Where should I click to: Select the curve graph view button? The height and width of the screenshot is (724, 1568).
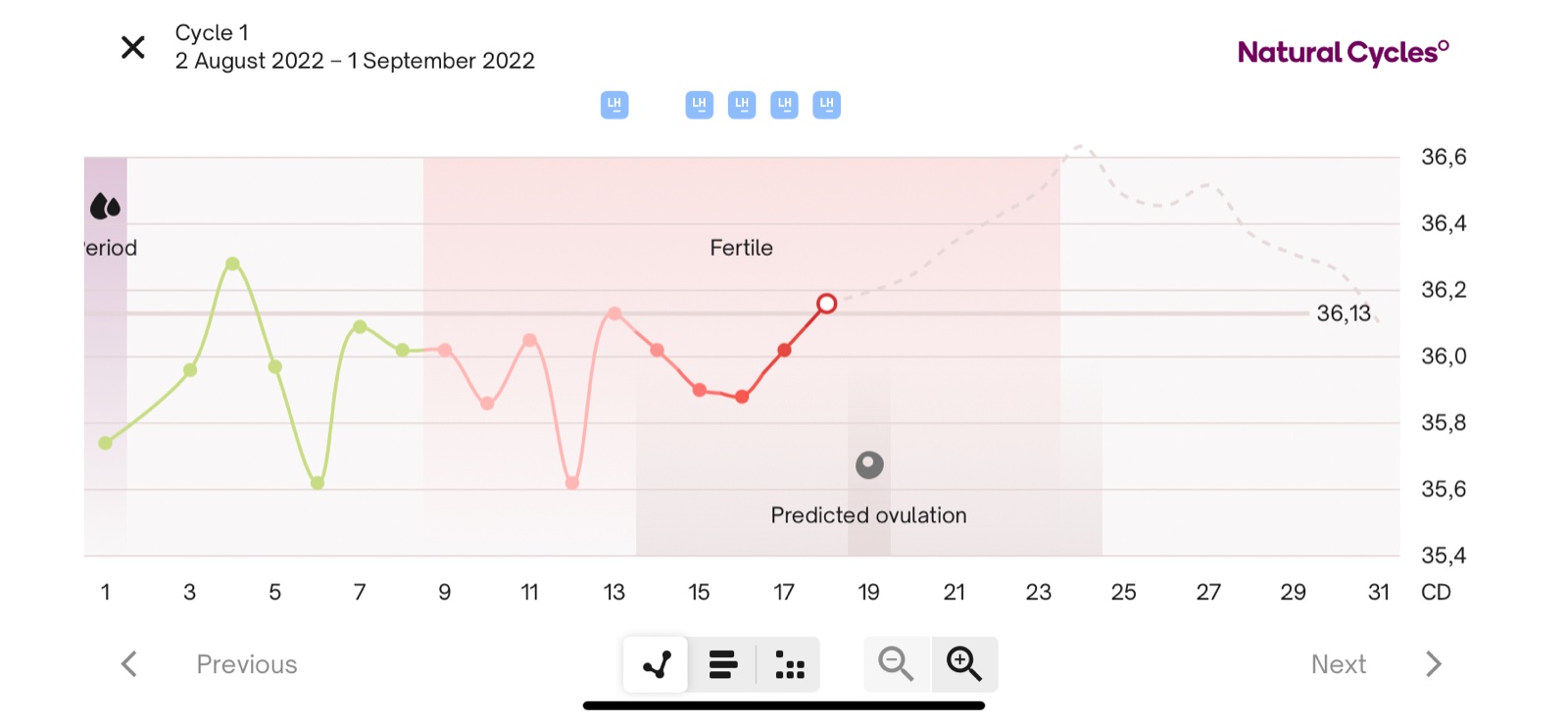(657, 664)
